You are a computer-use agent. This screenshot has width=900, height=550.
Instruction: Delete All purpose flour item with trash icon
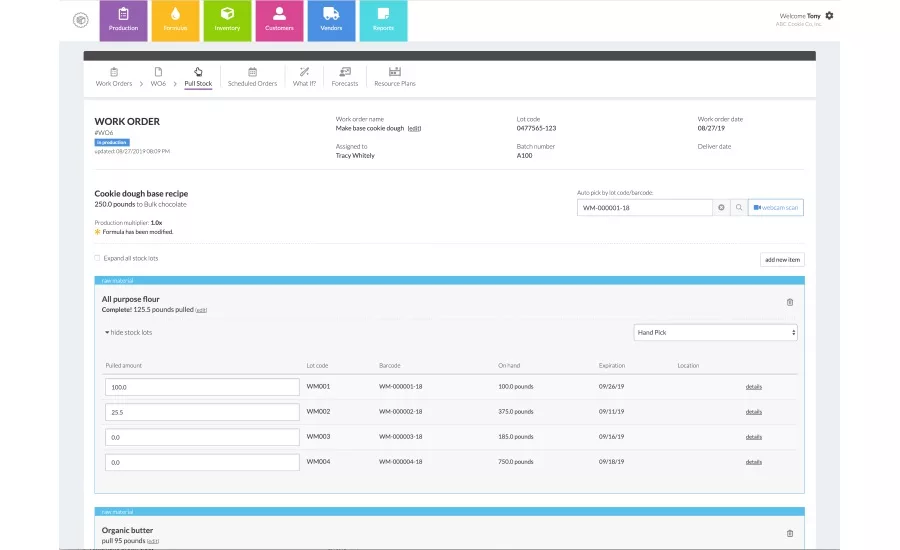point(790,302)
